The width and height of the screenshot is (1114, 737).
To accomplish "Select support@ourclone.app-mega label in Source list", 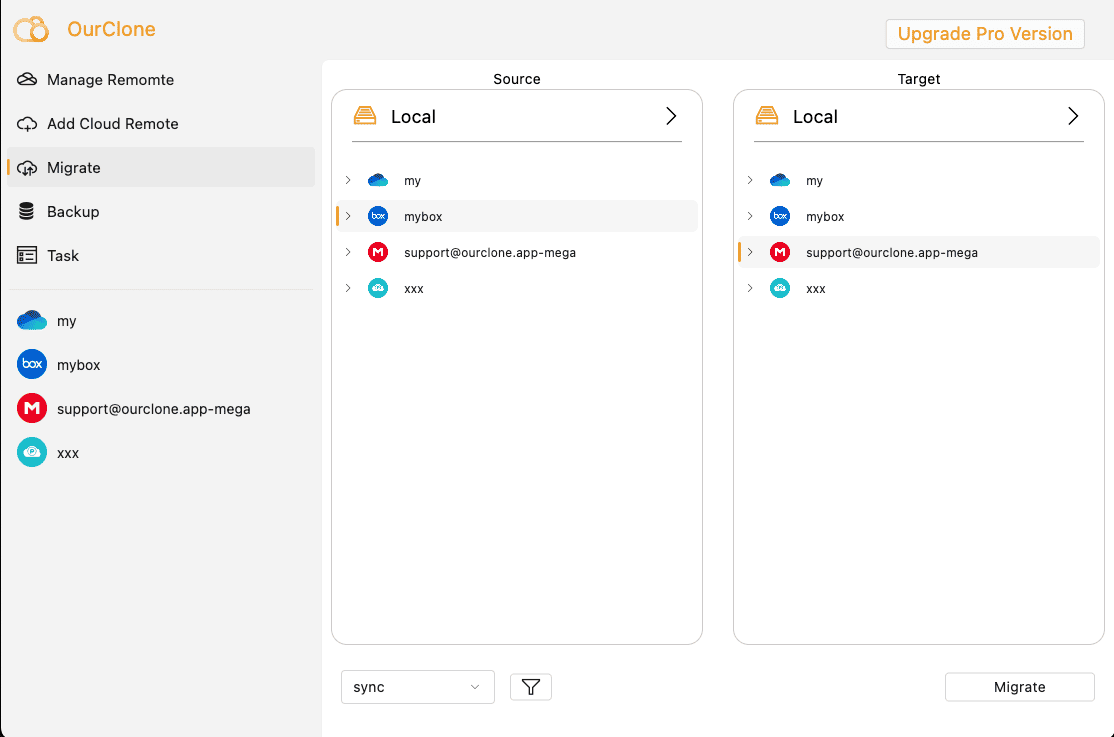I will point(490,252).
